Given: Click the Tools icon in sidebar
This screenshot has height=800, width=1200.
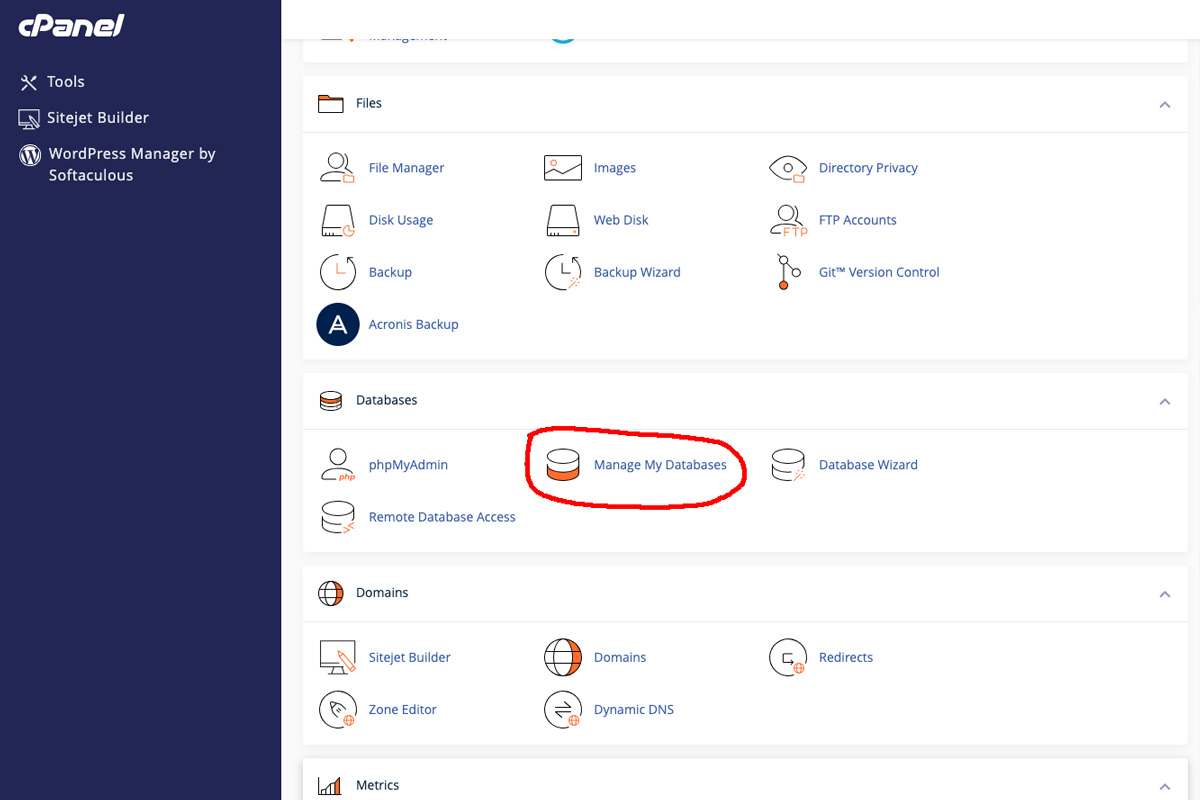Looking at the screenshot, I should click(x=28, y=82).
